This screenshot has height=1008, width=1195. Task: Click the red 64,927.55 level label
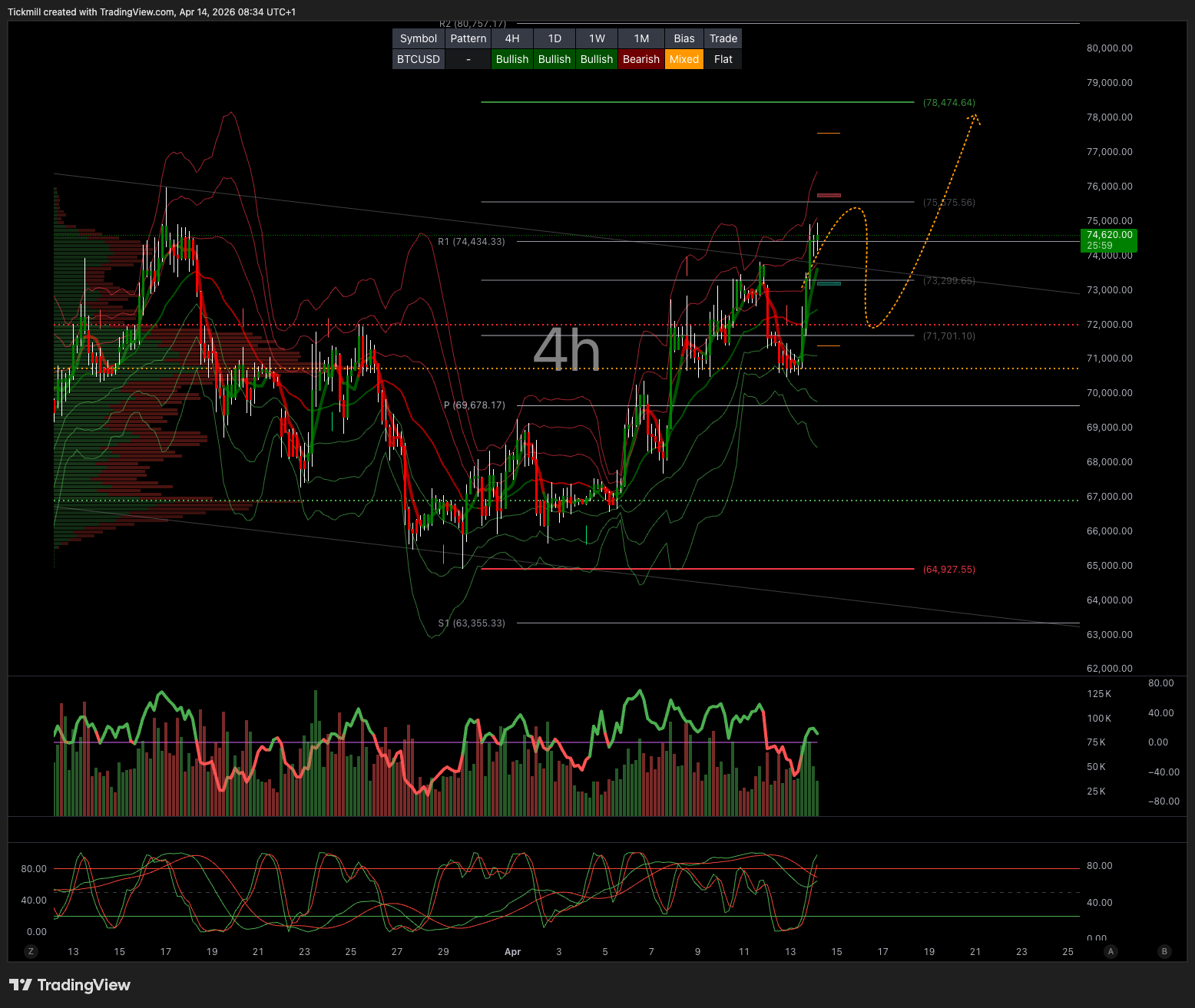pyautogui.click(x=948, y=569)
